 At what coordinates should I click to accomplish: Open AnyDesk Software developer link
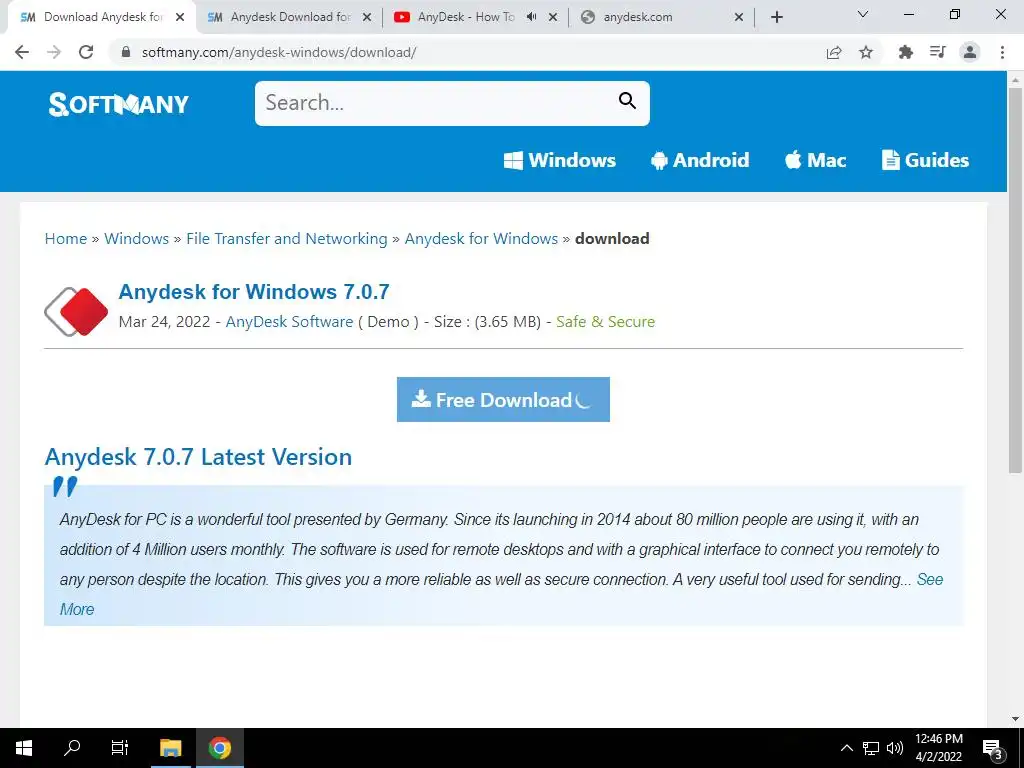tap(289, 321)
